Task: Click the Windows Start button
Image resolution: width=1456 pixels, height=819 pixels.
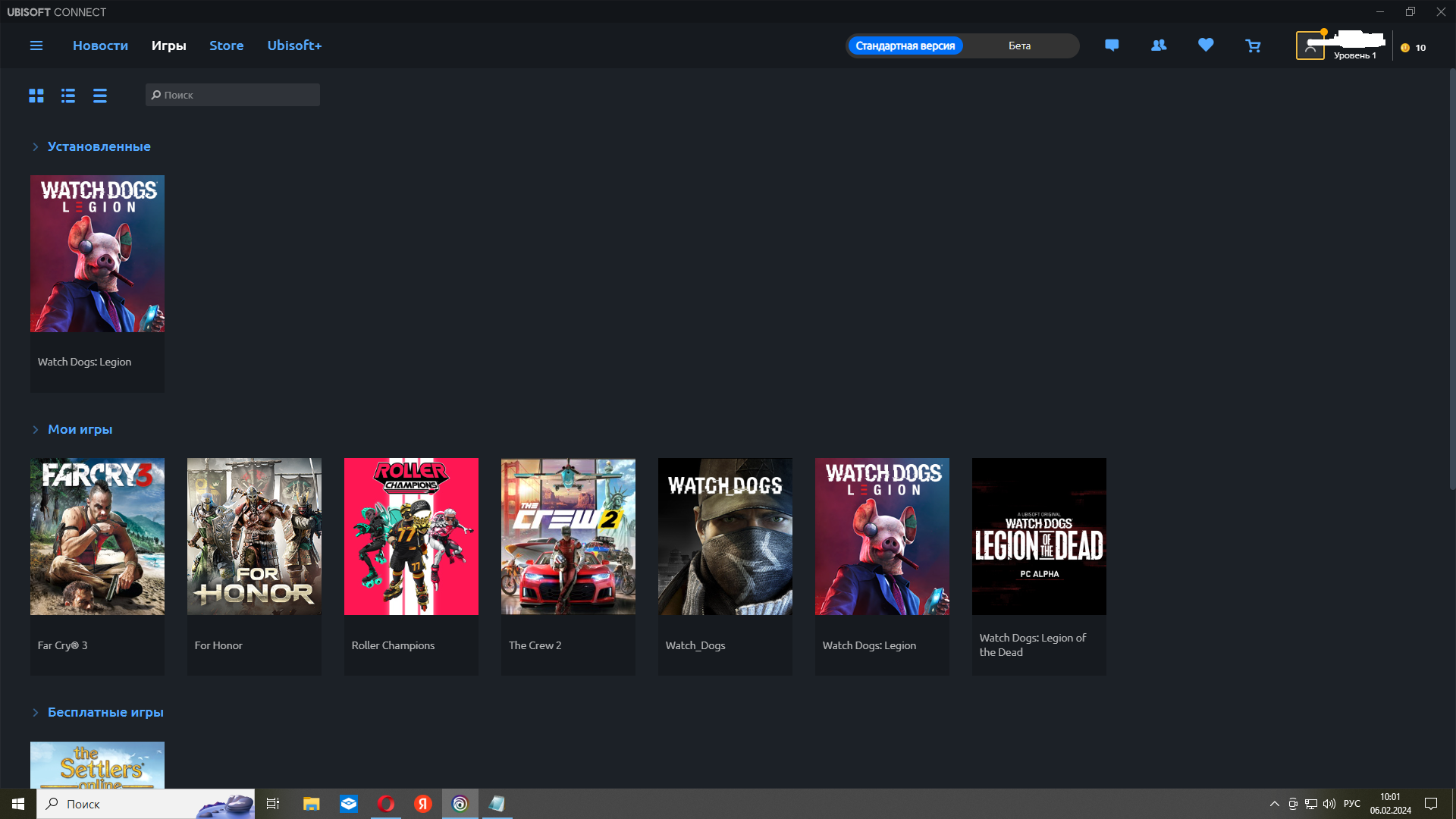Action: coord(18,804)
